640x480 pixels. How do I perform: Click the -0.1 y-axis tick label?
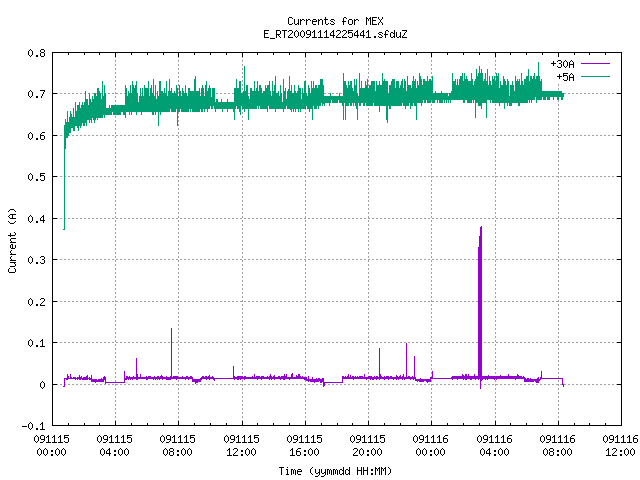click(33, 426)
